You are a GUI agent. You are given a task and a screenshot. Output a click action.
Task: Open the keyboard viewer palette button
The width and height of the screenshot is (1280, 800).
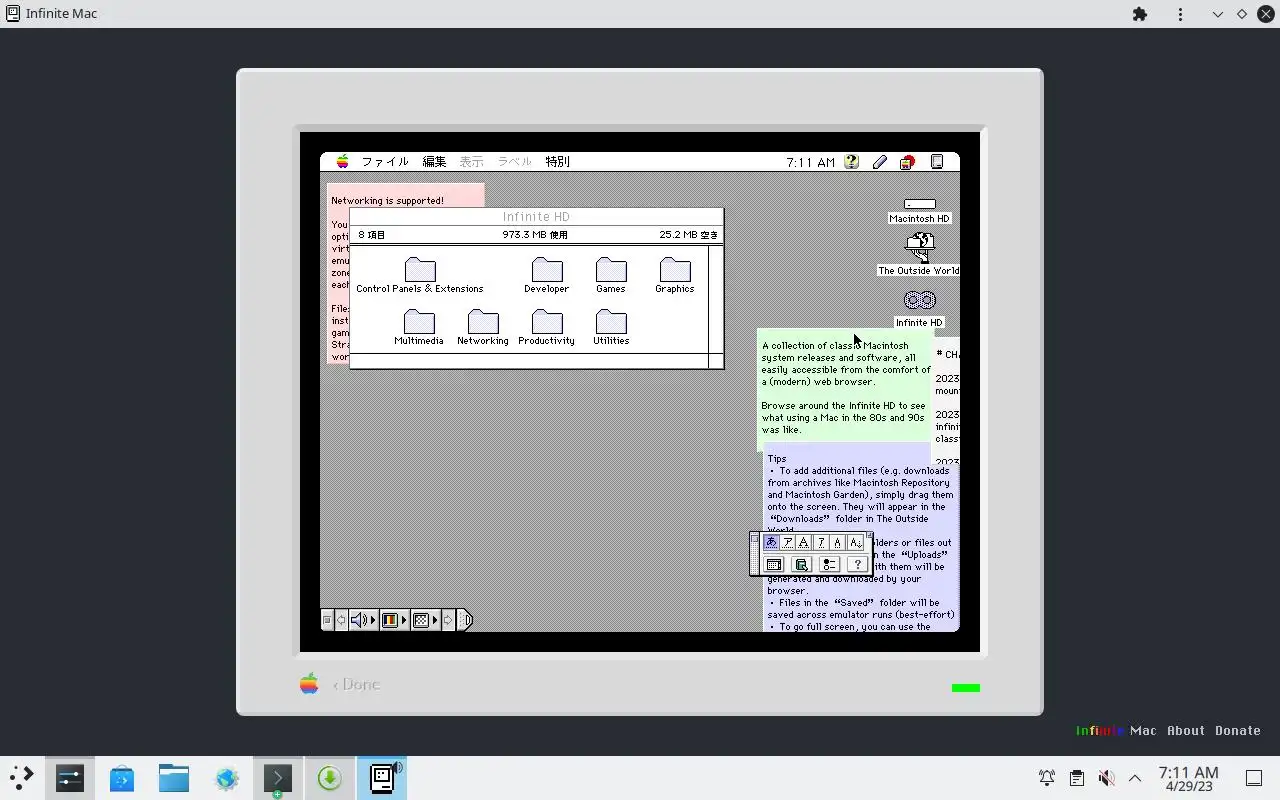(774, 564)
